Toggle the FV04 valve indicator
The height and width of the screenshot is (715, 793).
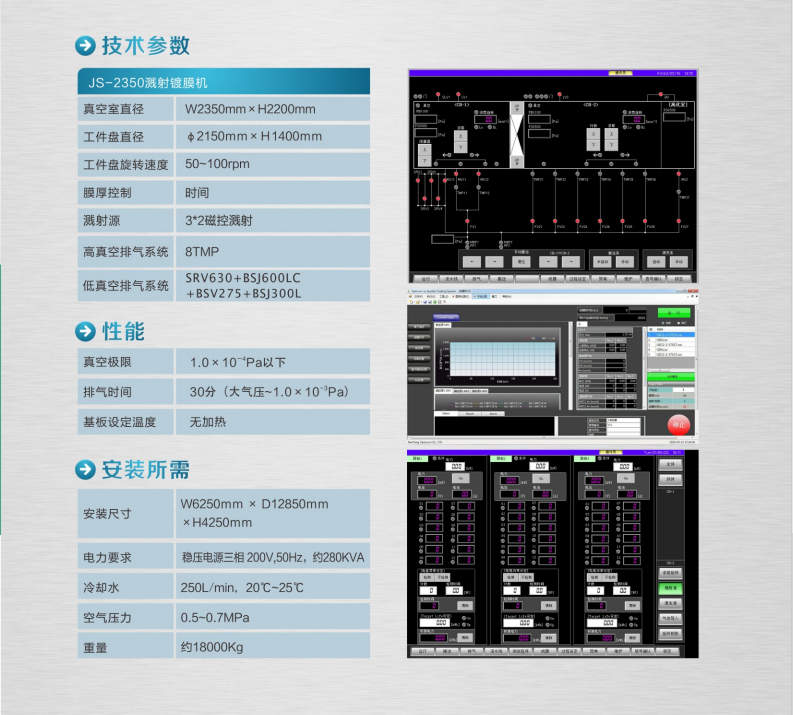pos(600,221)
